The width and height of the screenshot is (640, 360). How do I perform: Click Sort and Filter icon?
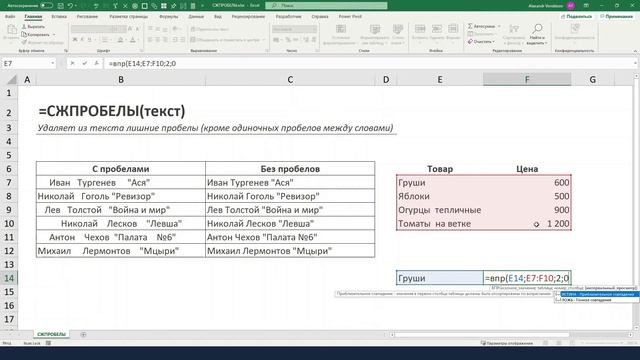click(514, 29)
